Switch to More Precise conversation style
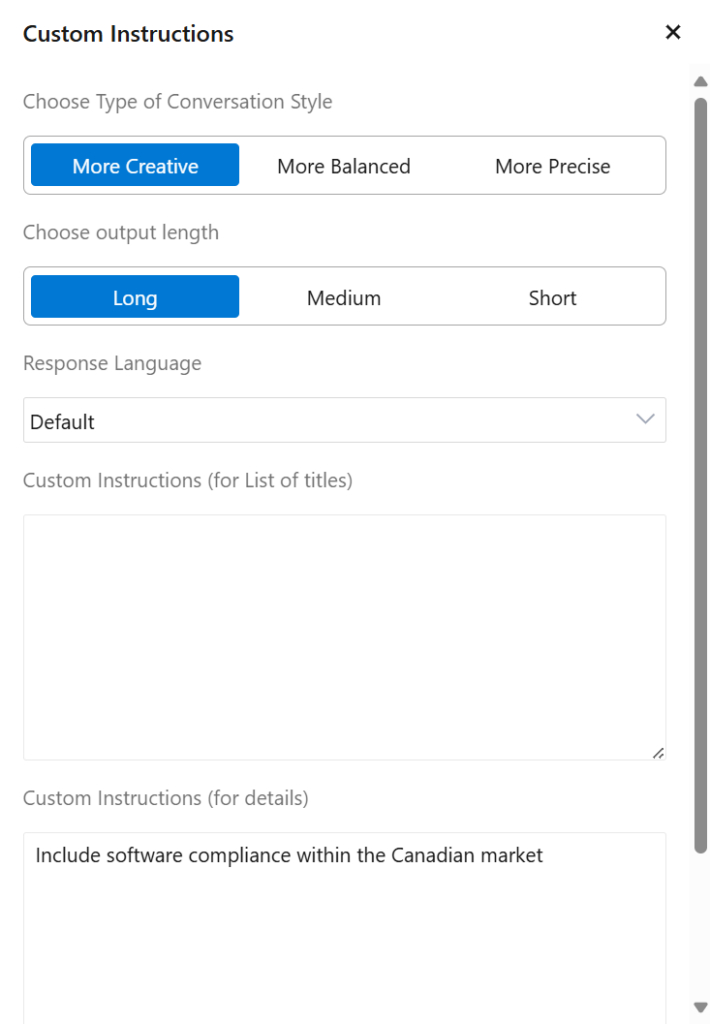710x1024 pixels. [552, 165]
